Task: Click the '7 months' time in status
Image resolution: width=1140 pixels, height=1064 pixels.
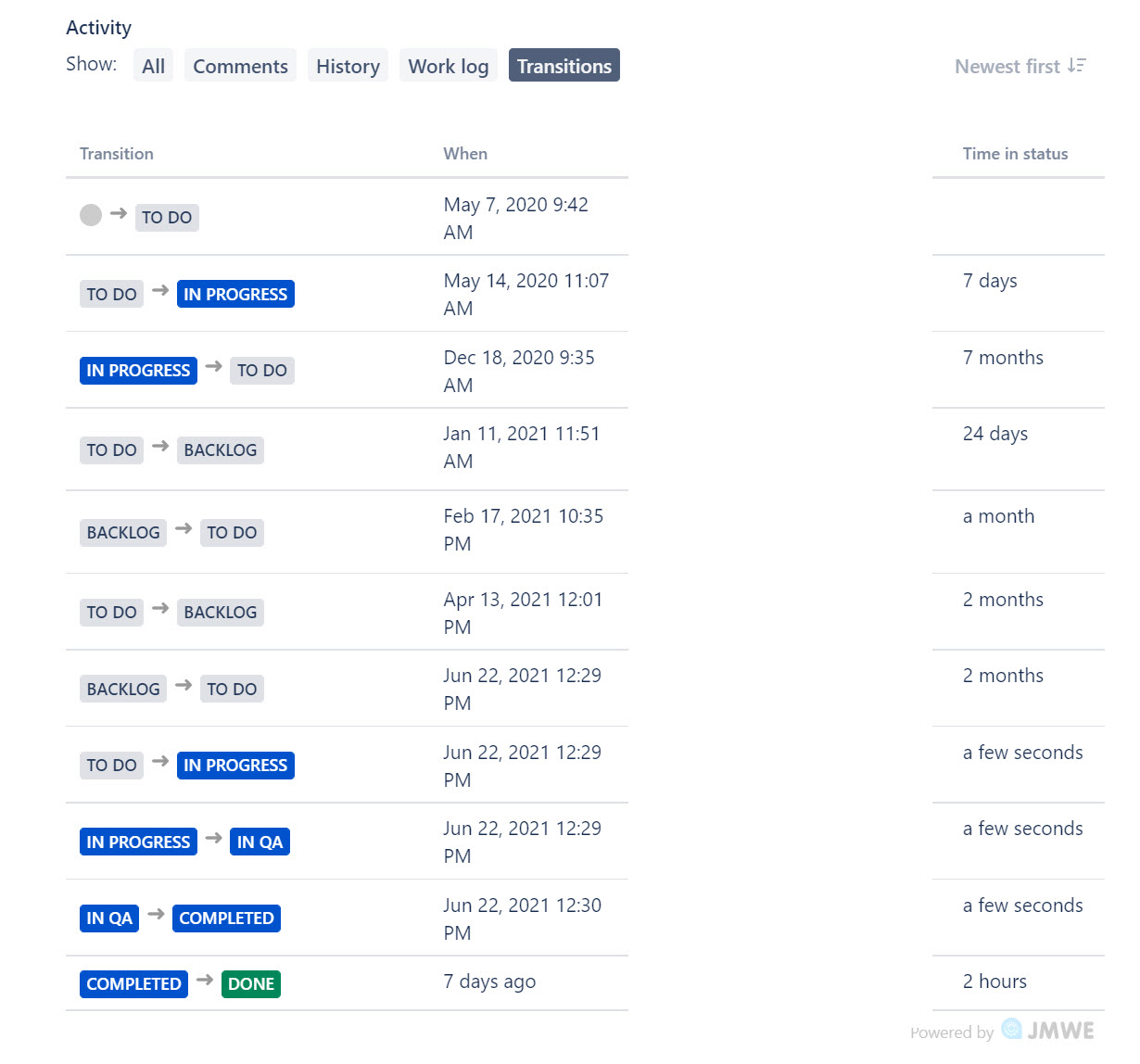Action: [x=1003, y=358]
